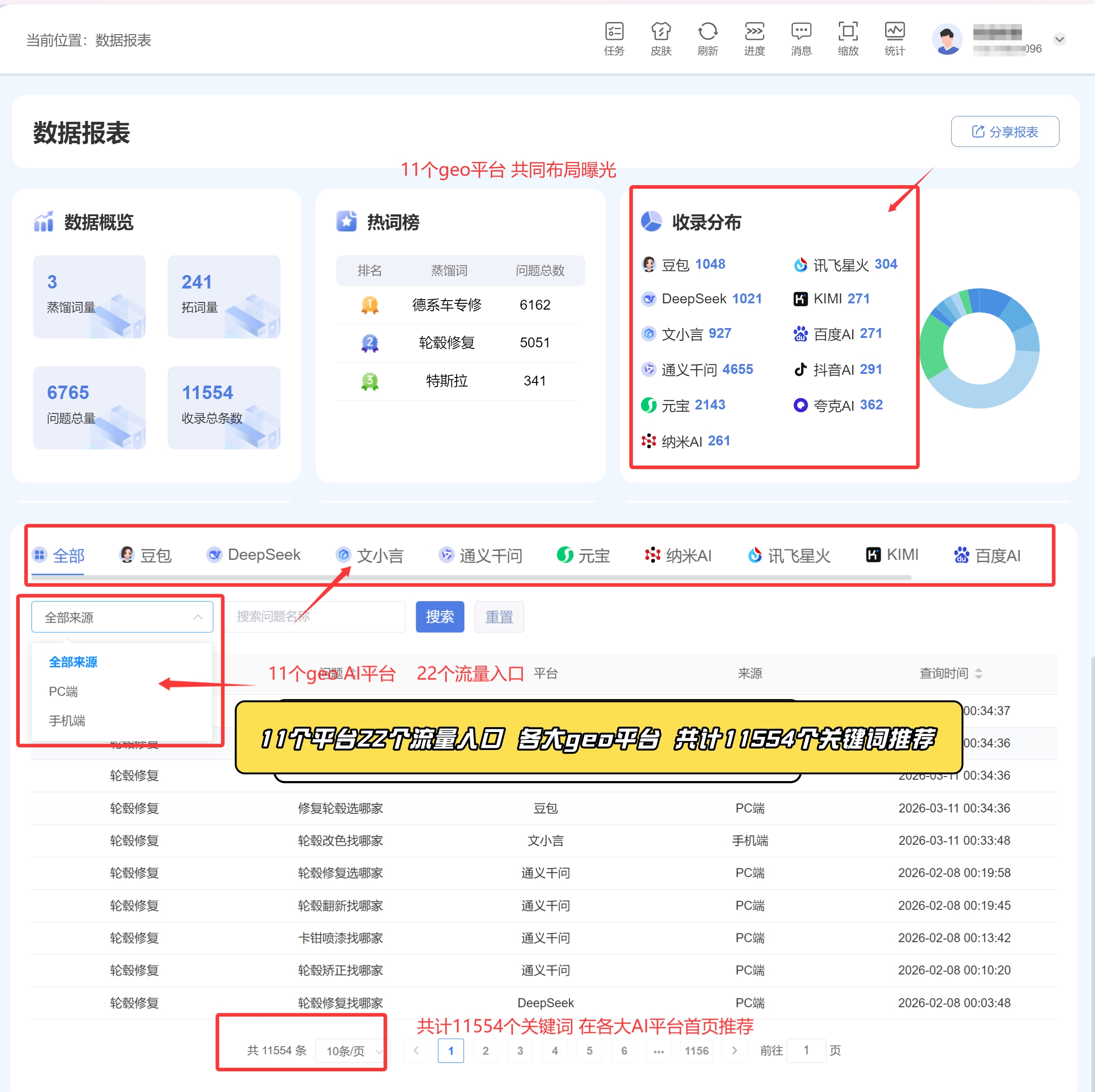Screen dimensions: 1095x1092
Task: Choose 手机端 in source dropdown list
Action: [x=67, y=721]
